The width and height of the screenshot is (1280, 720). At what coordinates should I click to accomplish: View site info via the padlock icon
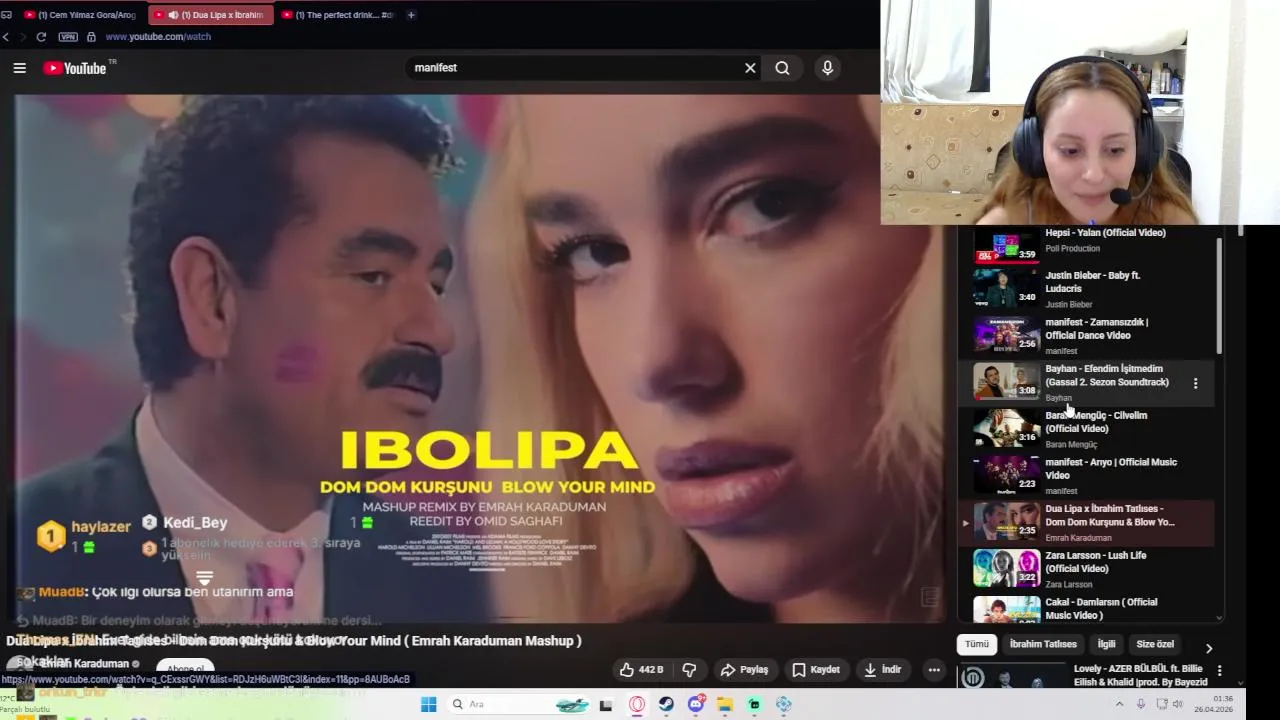point(91,37)
